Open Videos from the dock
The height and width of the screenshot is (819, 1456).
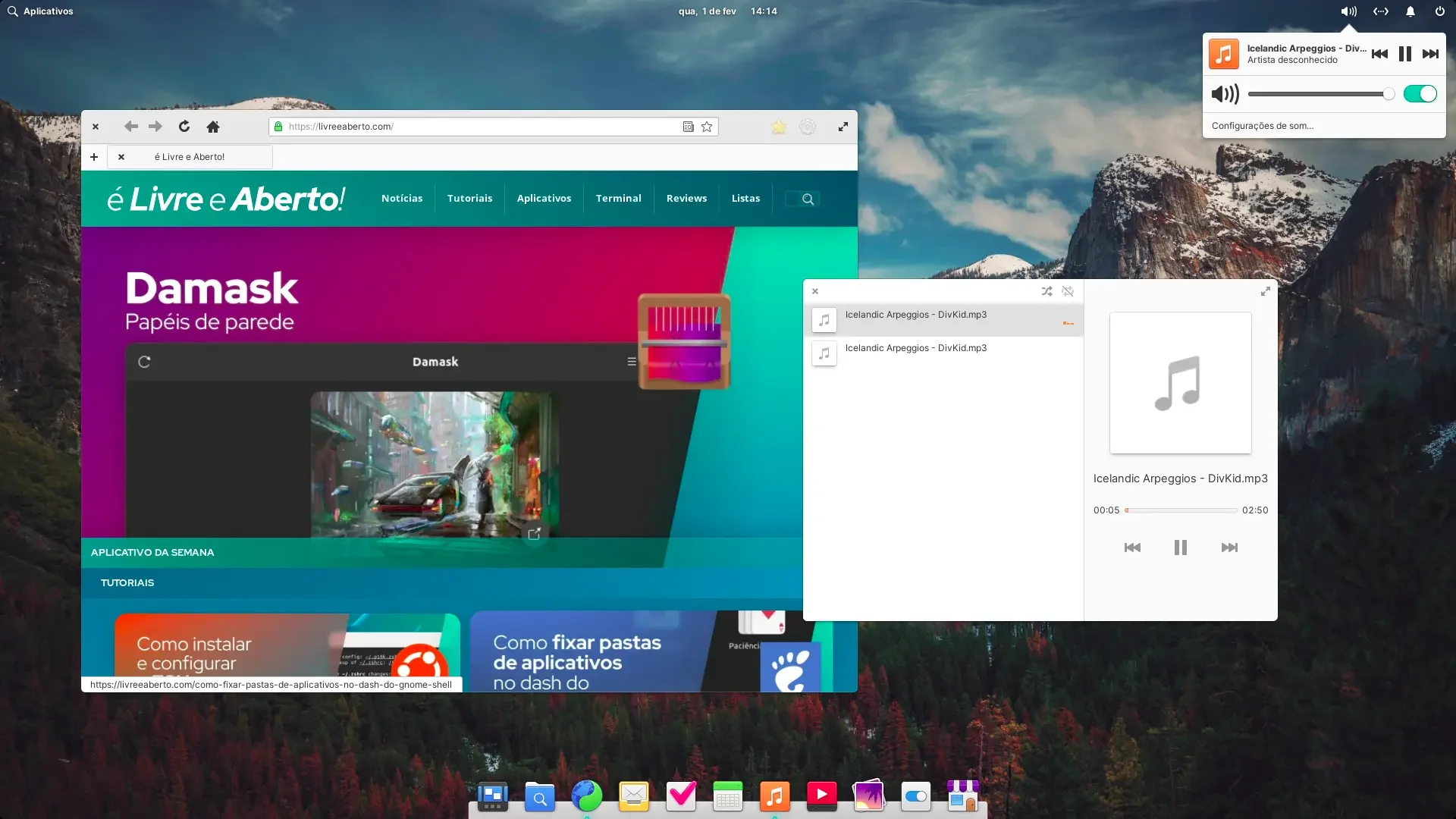[x=822, y=796]
